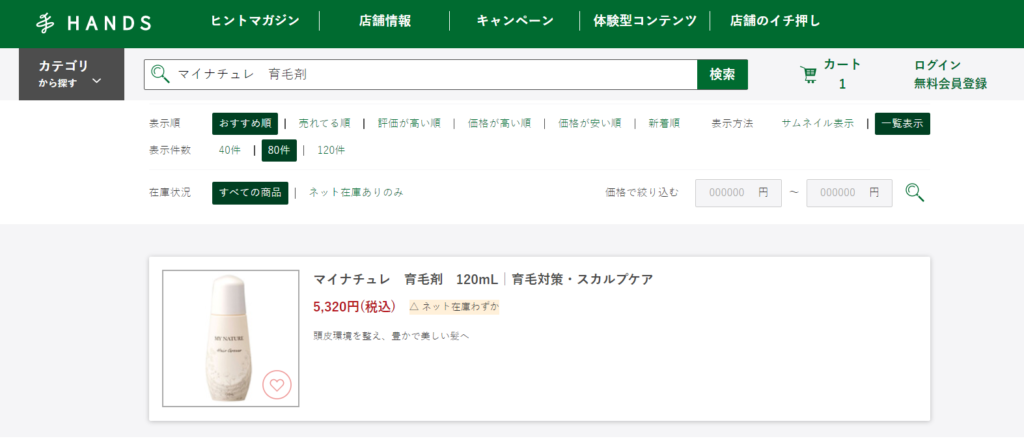Open 店舗情報 menu

point(385,21)
